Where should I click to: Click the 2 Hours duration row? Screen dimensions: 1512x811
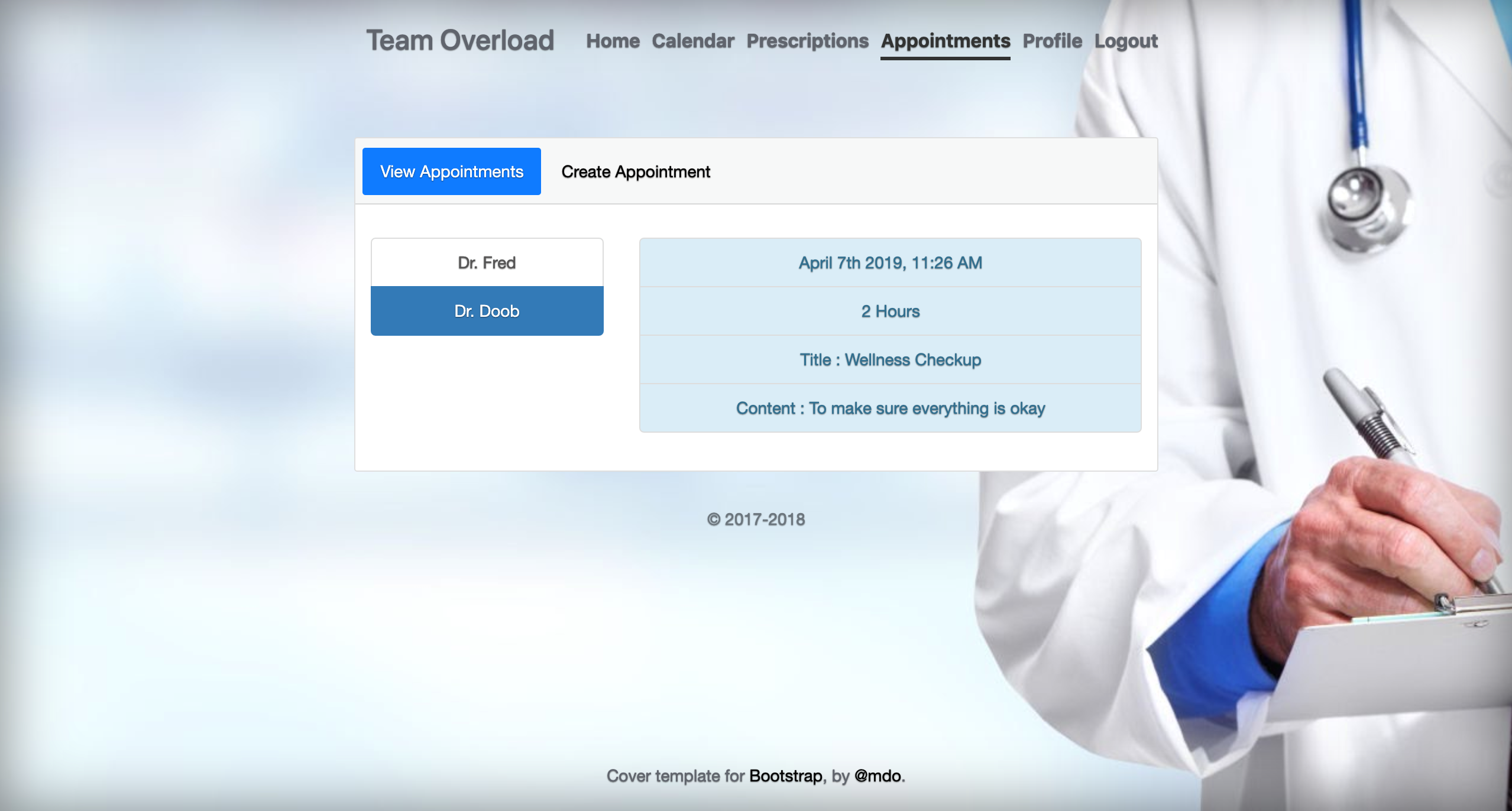pyautogui.click(x=890, y=311)
